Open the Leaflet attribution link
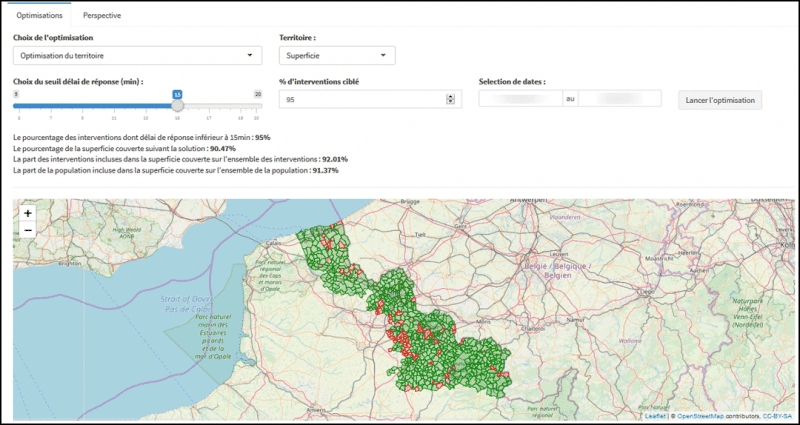 655,416
